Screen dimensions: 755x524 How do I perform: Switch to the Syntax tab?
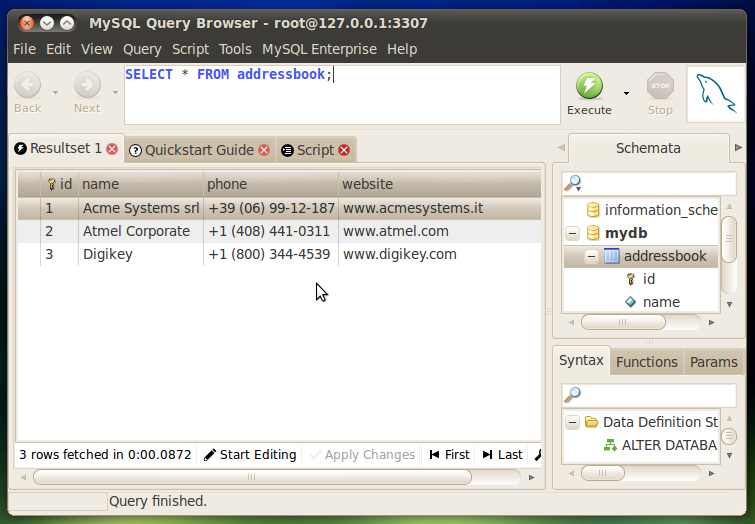tap(581, 360)
